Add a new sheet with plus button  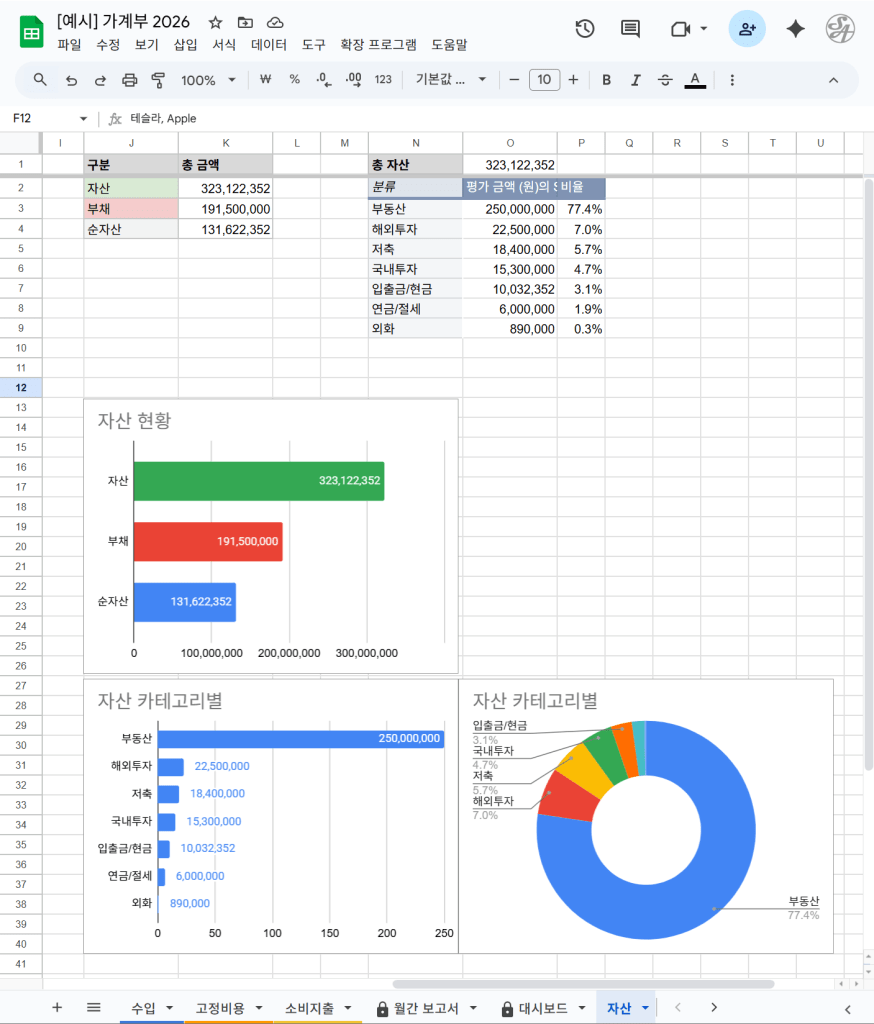click(x=57, y=1008)
